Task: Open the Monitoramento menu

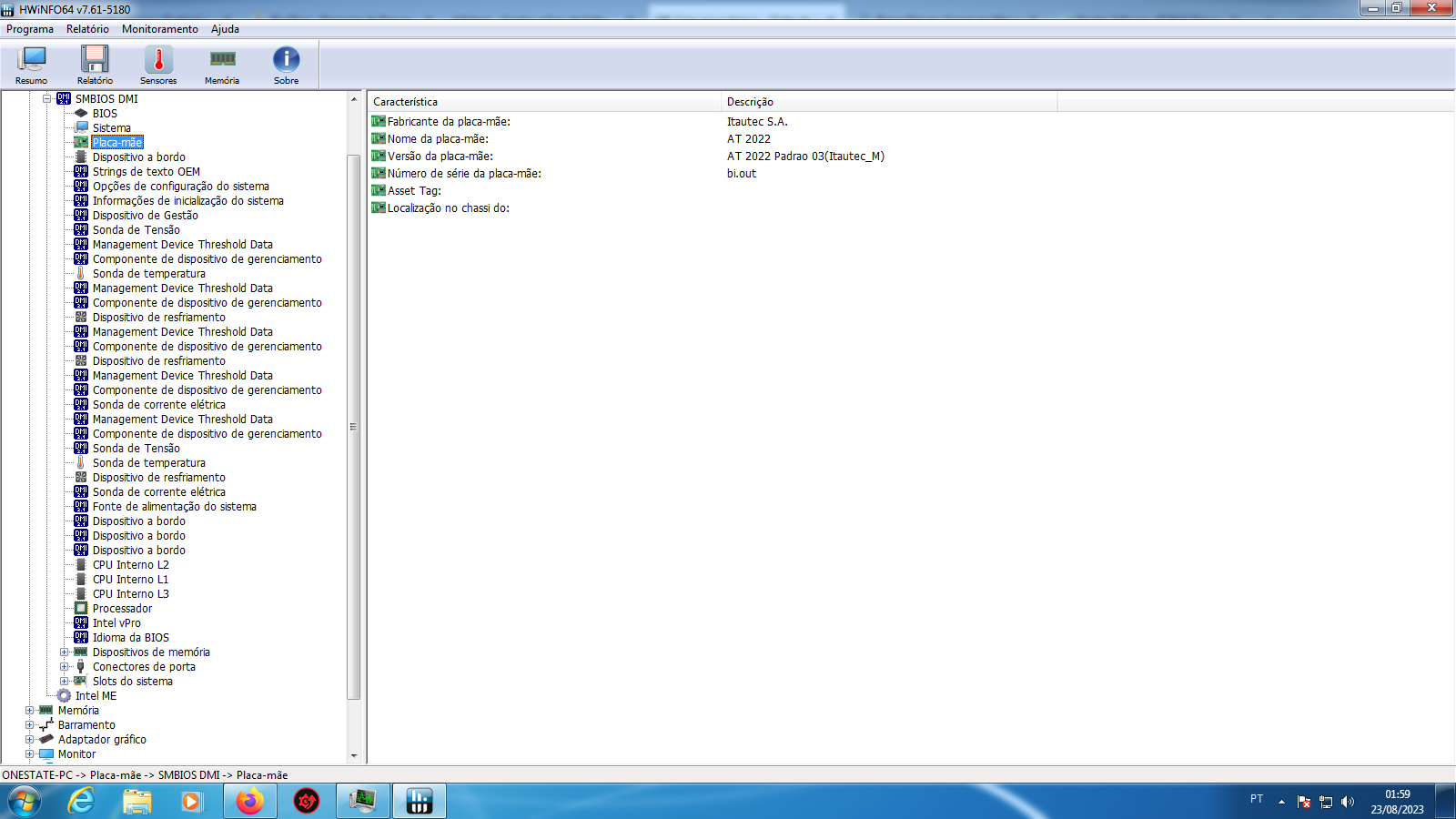Action: click(x=160, y=29)
